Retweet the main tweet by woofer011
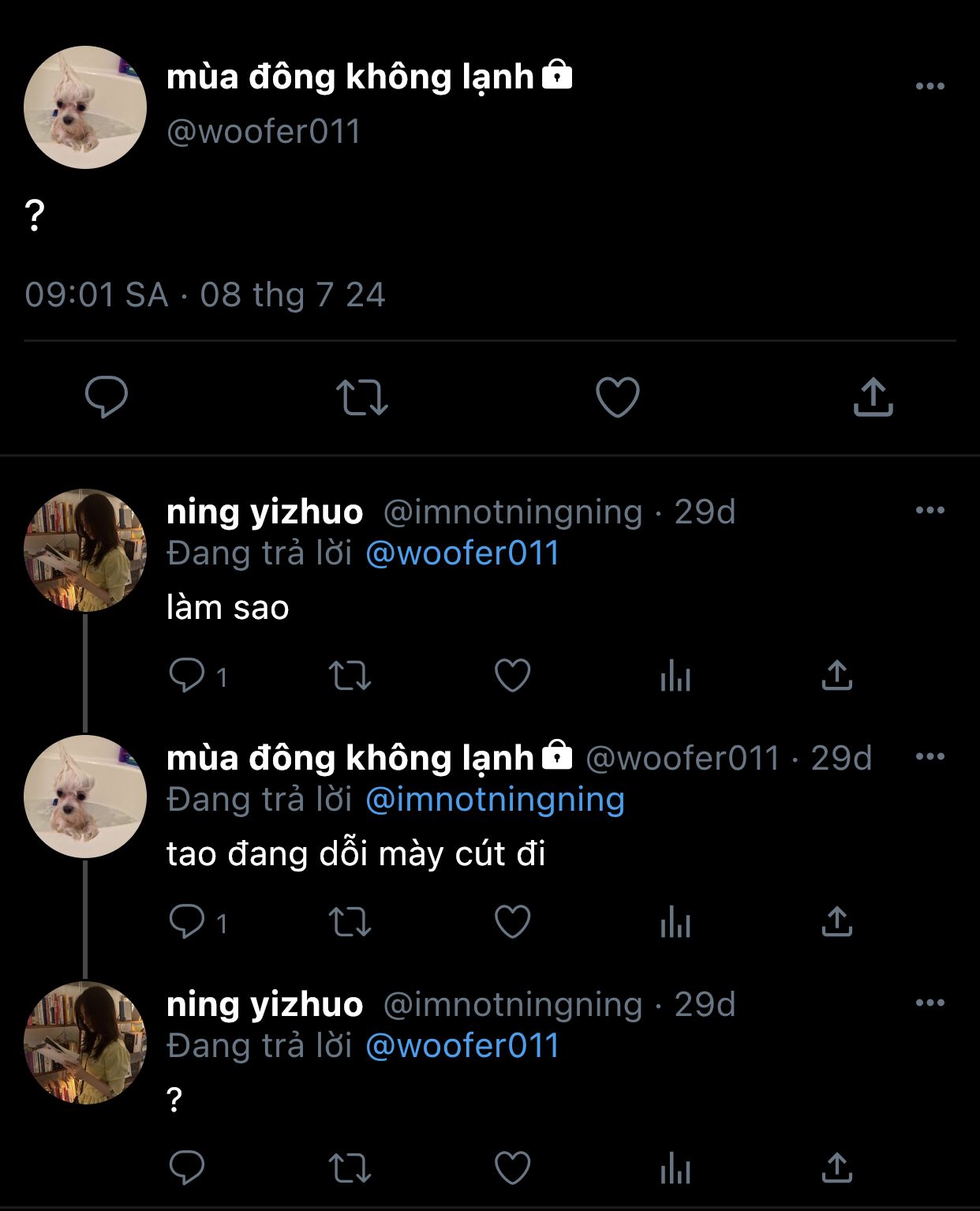Viewport: 980px width, 1211px height. (x=362, y=397)
